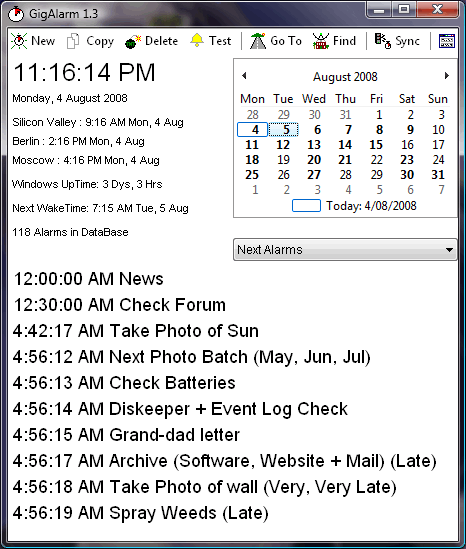Click the Sync toolbar icon
This screenshot has width=466, height=549.
(x=383, y=41)
